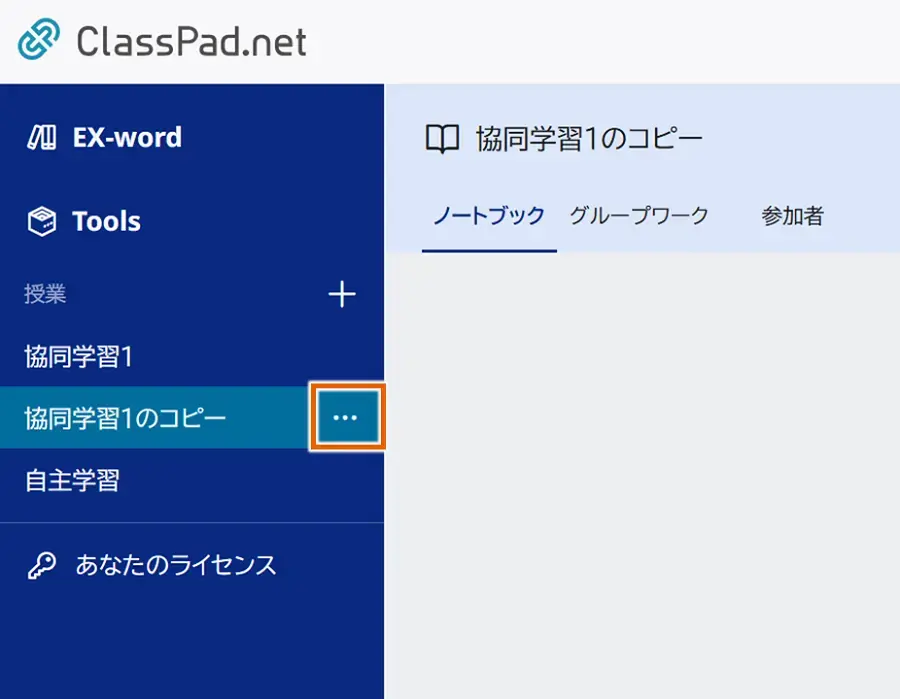Select the ノートブック tab
The width and height of the screenshot is (900, 699).
(x=489, y=214)
